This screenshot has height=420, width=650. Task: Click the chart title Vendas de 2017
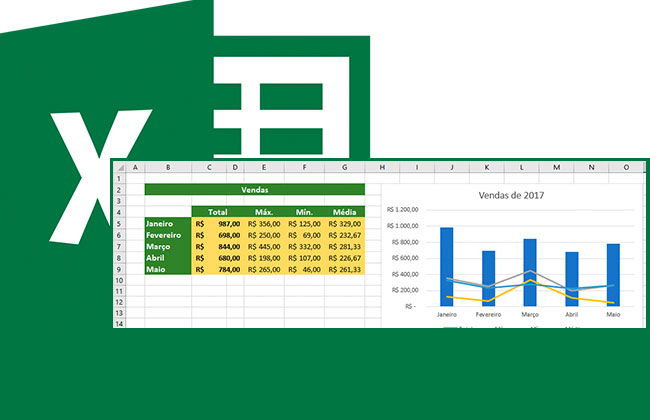tap(511, 195)
